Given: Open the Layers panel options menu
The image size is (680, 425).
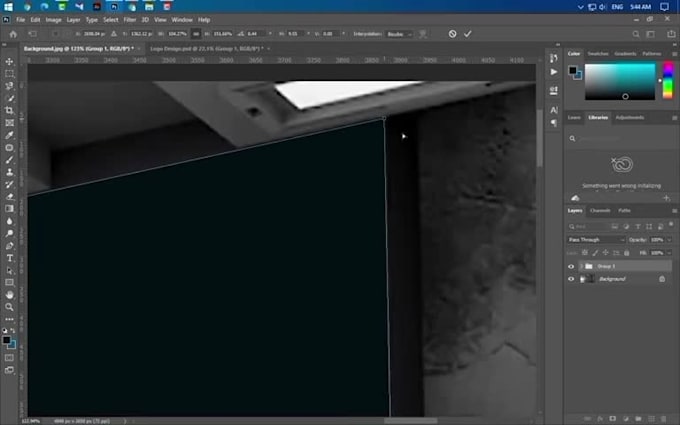Looking at the screenshot, I should [674, 211].
